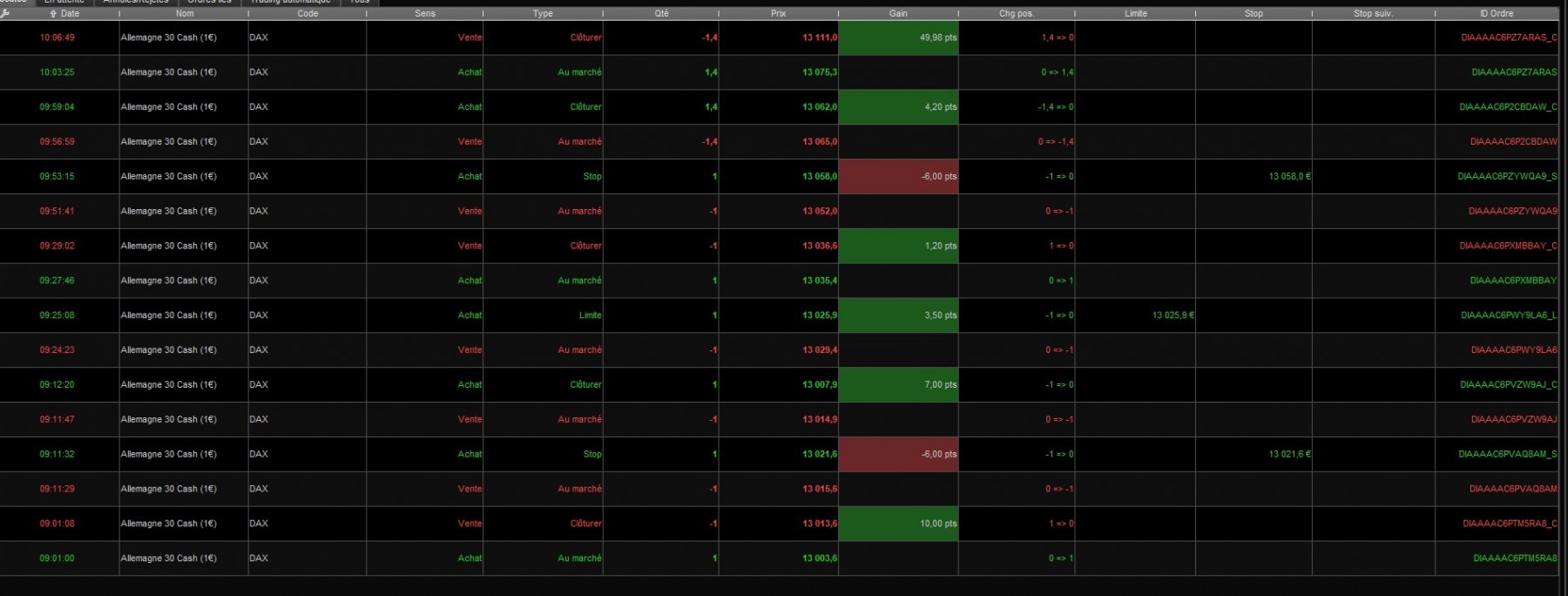Sort the orders by the Date column

[64, 13]
